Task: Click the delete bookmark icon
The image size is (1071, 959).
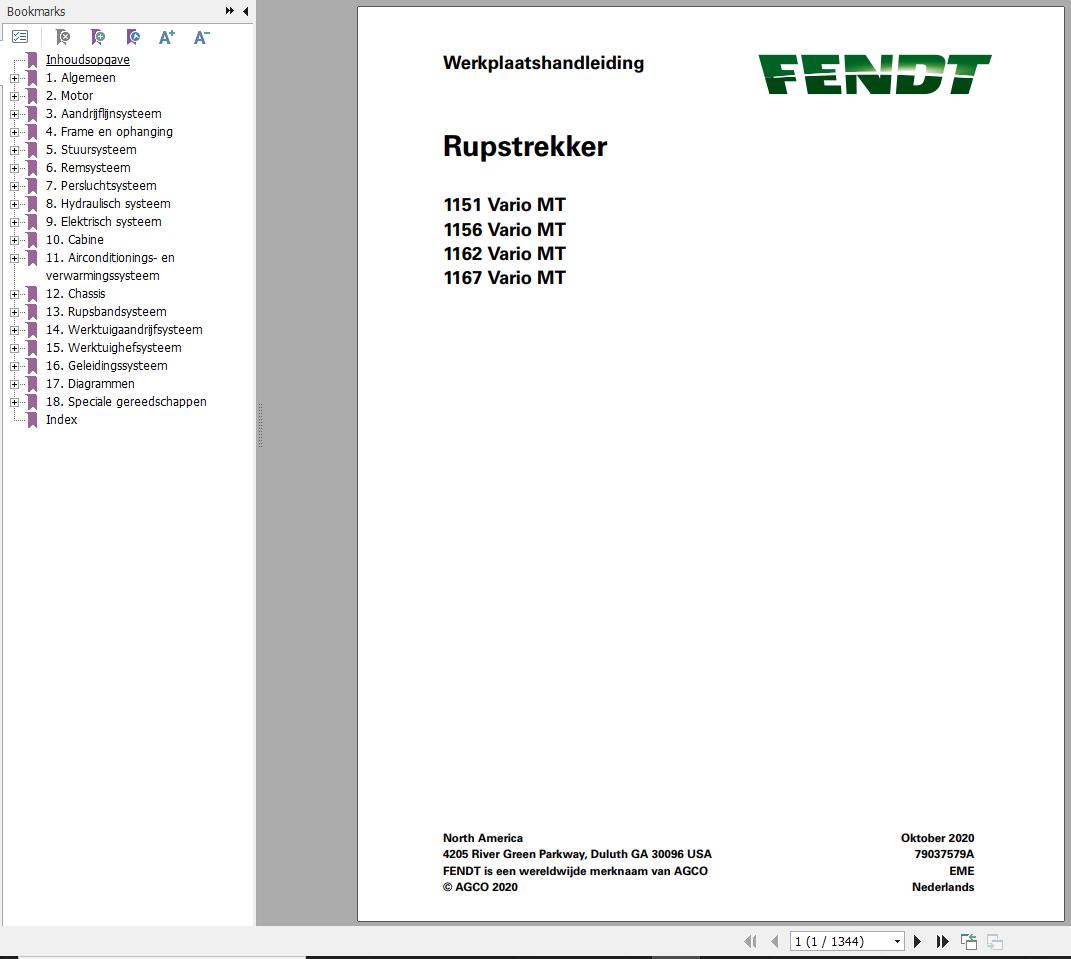Action: [63, 37]
